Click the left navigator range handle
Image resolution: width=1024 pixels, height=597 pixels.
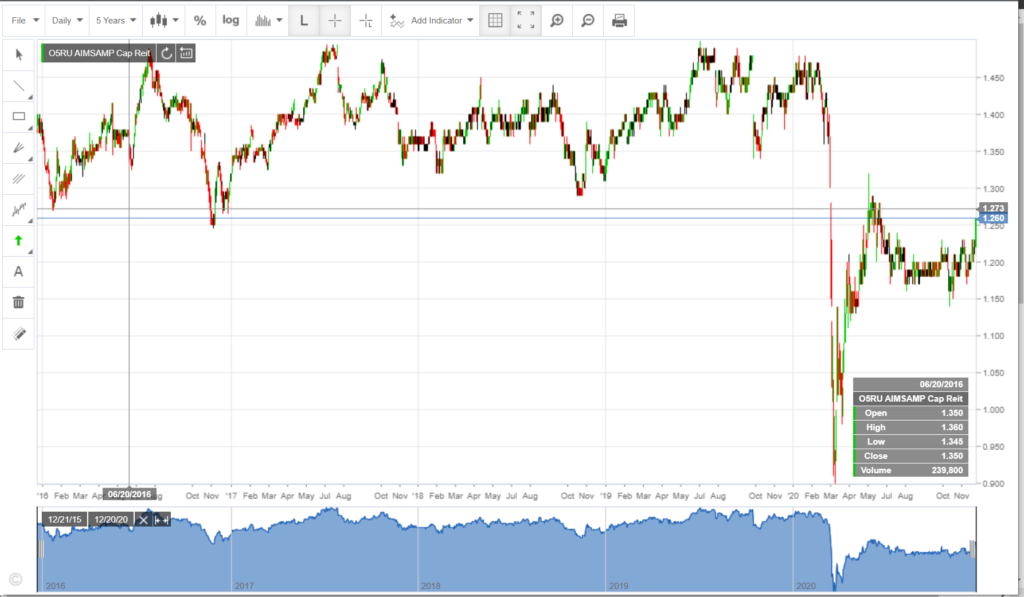pyautogui.click(x=41, y=549)
